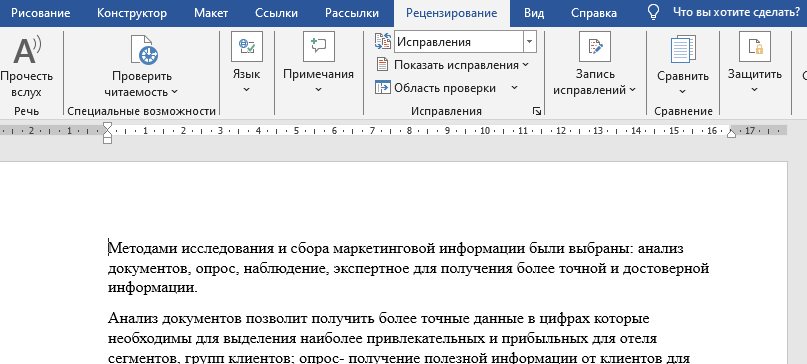Click the Comments (Примечания) speech bubble icon
807x364 pixels.
319,46
